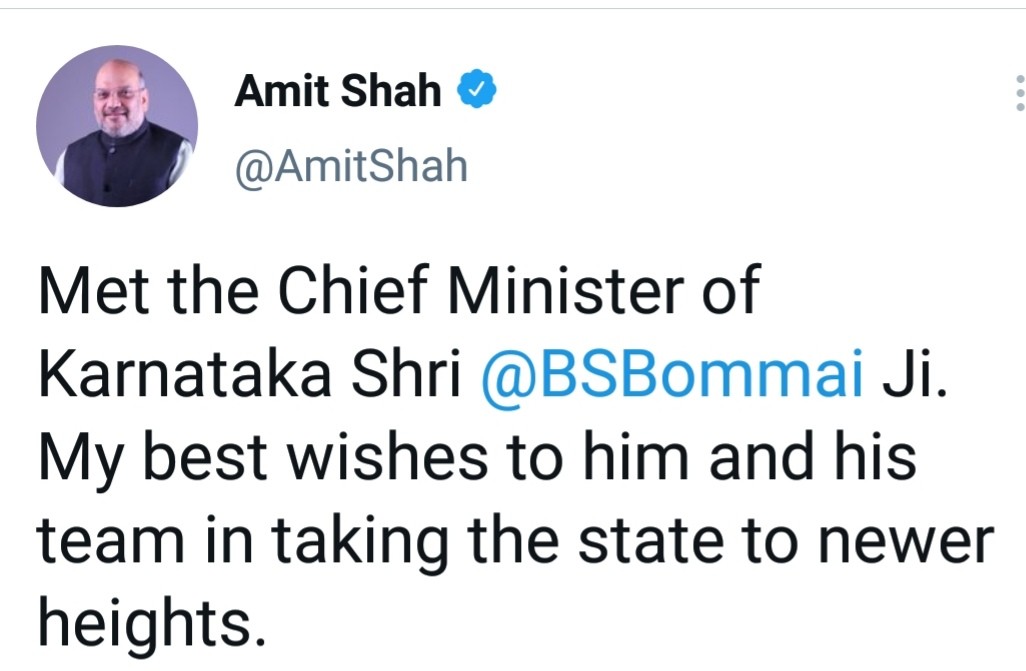Open the tweet's three-dot more options
The height and width of the screenshot is (671, 1026).
tap(1019, 92)
